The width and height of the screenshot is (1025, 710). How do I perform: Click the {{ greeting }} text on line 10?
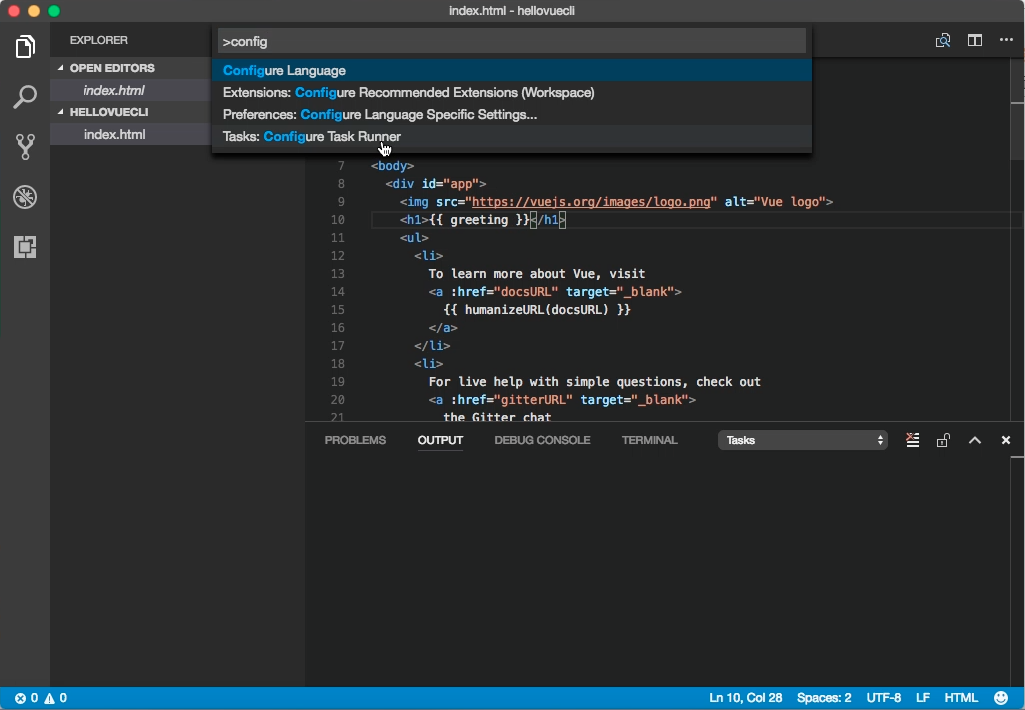point(479,220)
